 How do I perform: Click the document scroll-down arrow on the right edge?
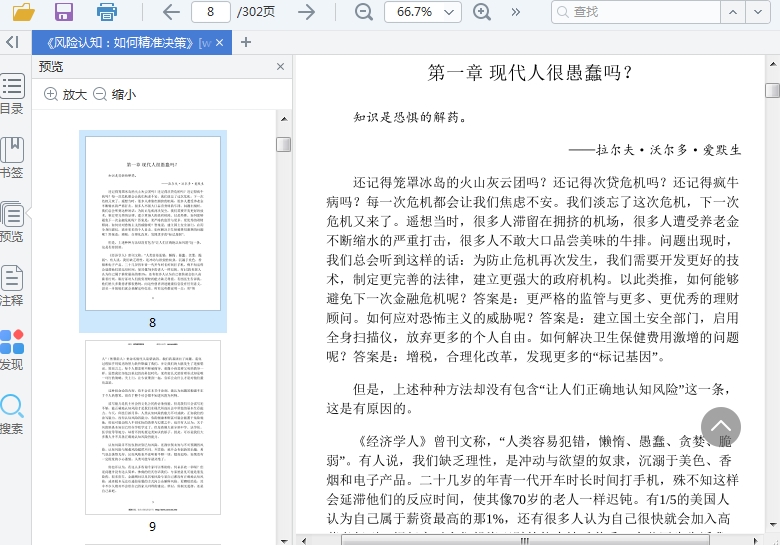[x=773, y=525]
